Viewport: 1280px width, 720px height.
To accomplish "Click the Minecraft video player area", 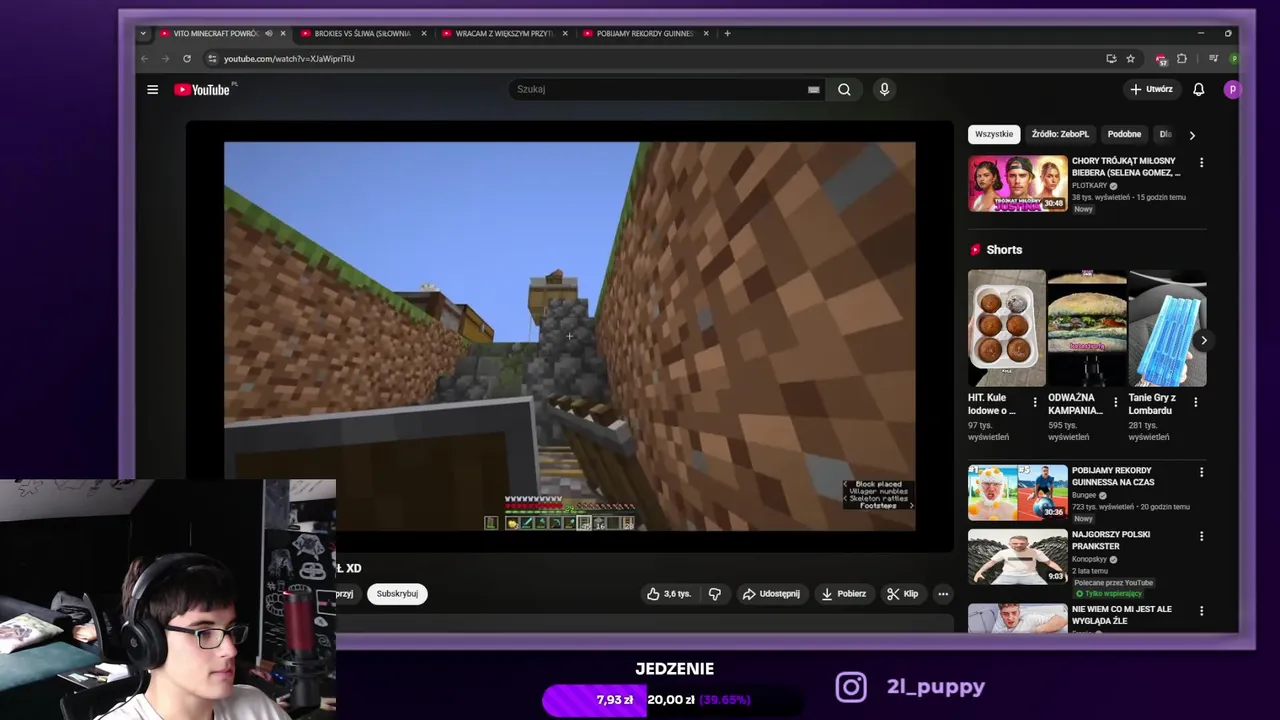I will point(569,335).
